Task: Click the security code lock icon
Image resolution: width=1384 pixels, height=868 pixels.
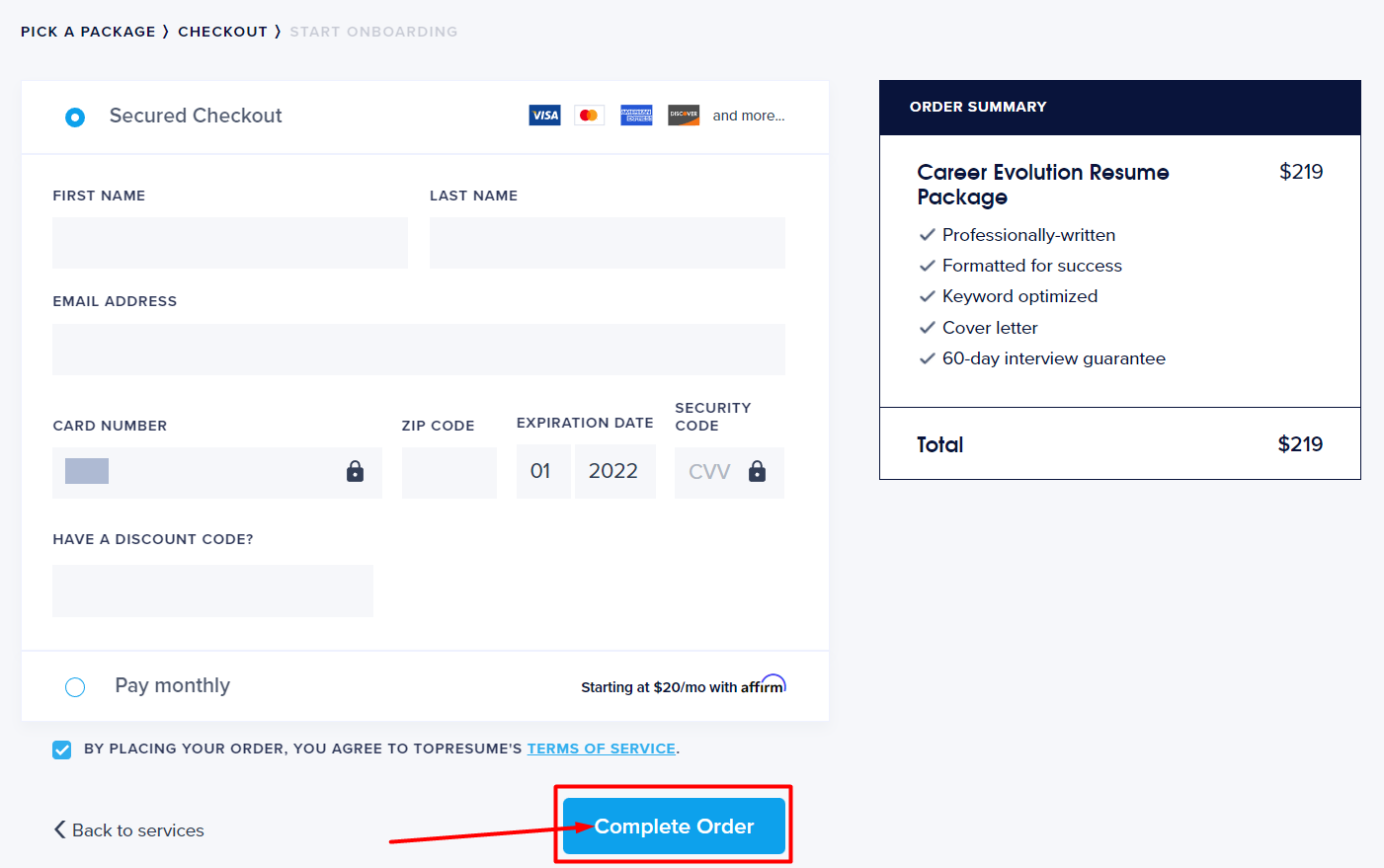Action: [757, 472]
